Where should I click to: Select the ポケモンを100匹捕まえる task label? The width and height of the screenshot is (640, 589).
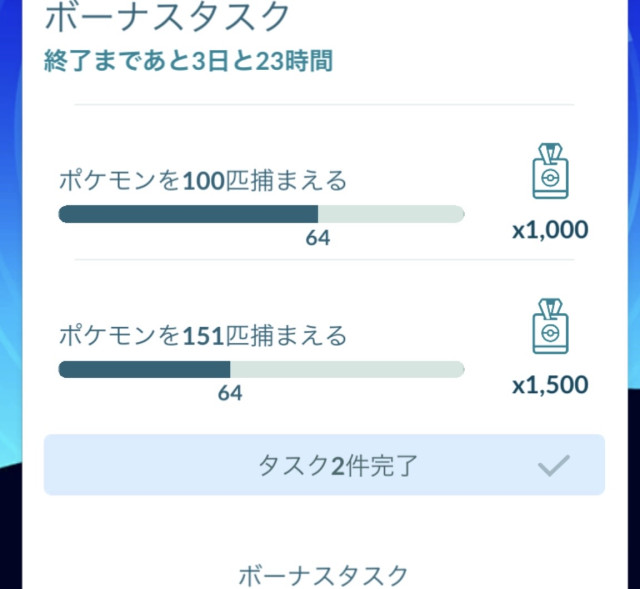pos(203,181)
